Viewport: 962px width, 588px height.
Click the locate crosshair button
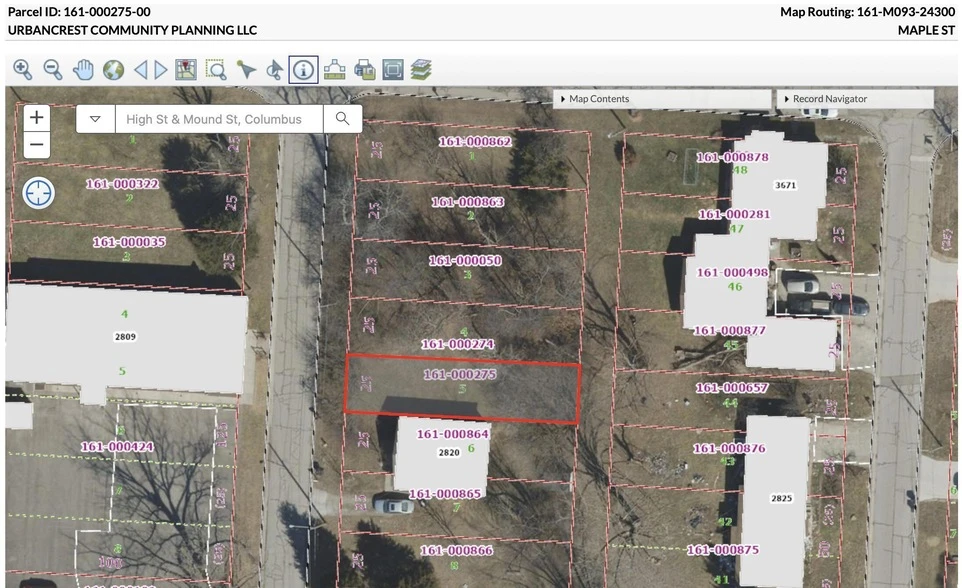39,193
